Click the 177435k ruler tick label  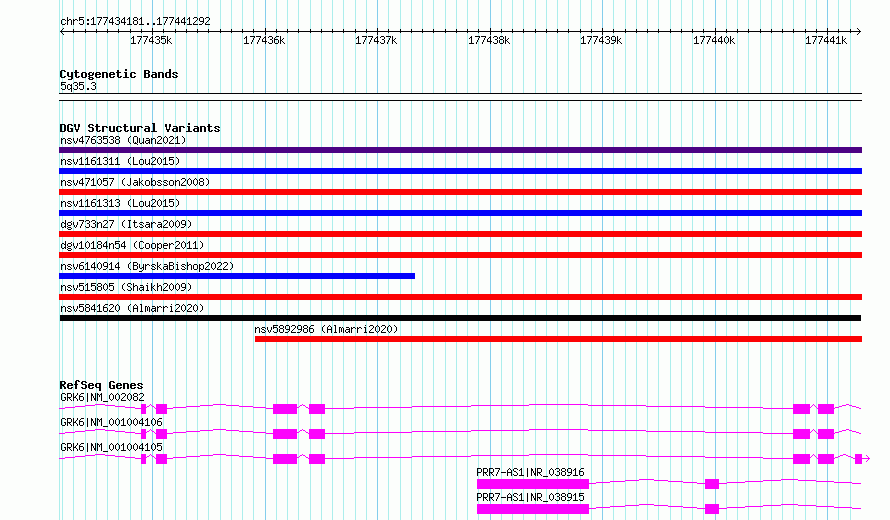coord(151,40)
